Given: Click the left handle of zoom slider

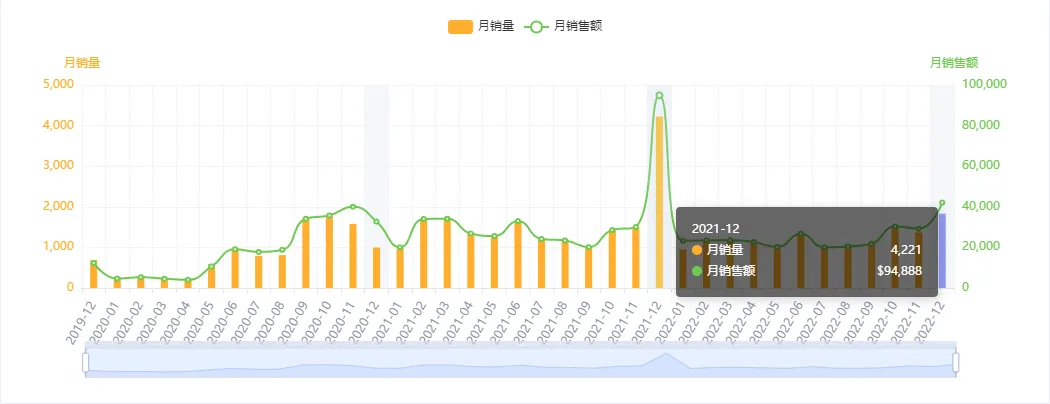Looking at the screenshot, I should [86, 362].
